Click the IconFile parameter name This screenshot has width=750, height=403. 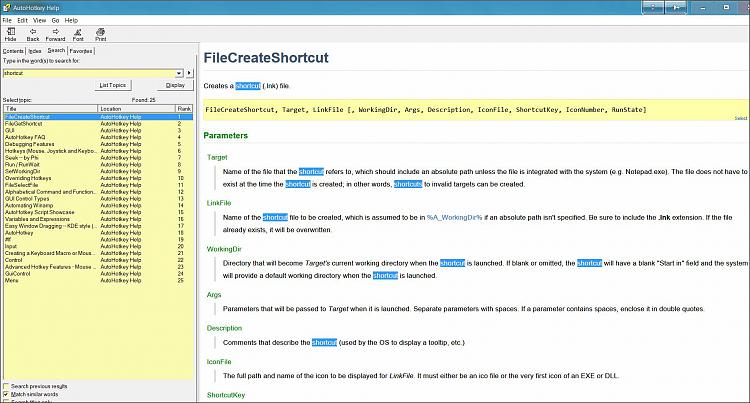pyautogui.click(x=219, y=362)
